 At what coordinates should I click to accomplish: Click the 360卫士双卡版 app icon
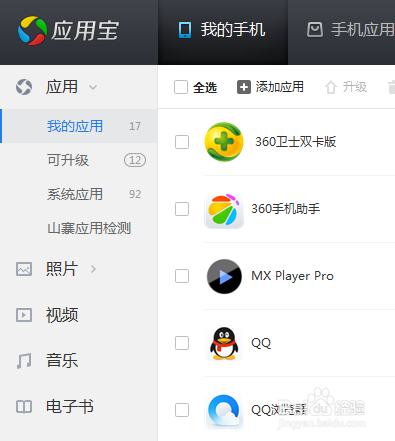pos(224,142)
